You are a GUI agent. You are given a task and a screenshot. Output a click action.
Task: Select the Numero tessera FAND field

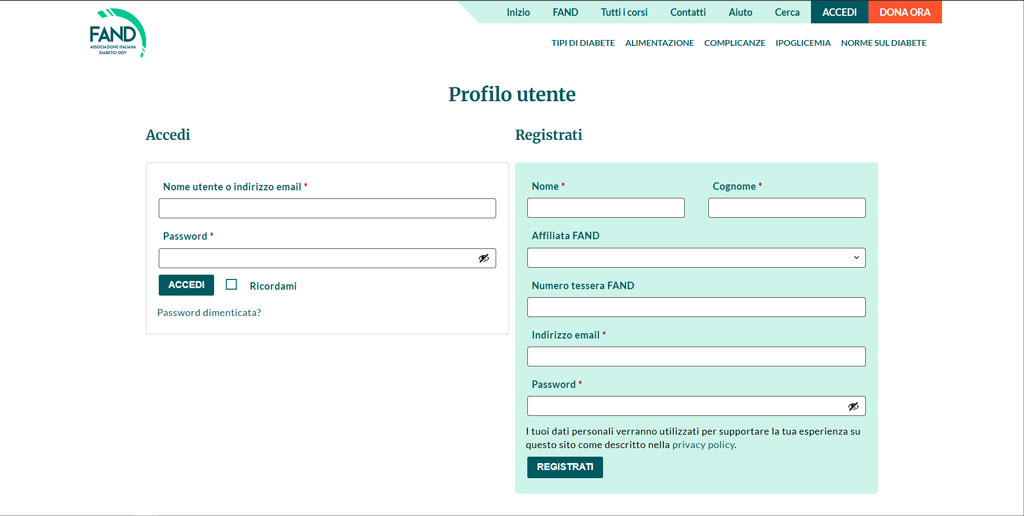[x=696, y=307]
